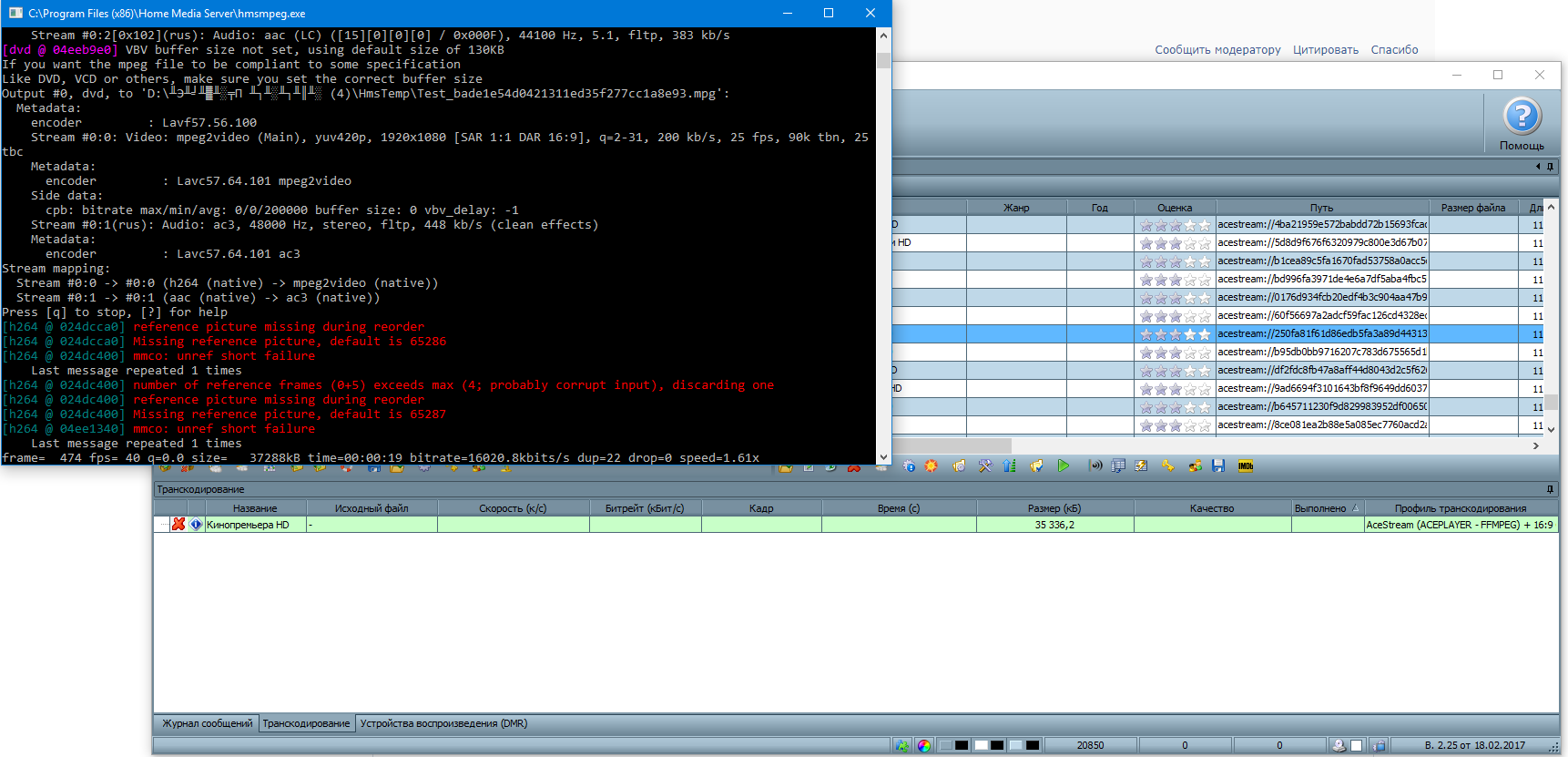
Task: Click the Цитировать link
Action: click(x=1325, y=50)
